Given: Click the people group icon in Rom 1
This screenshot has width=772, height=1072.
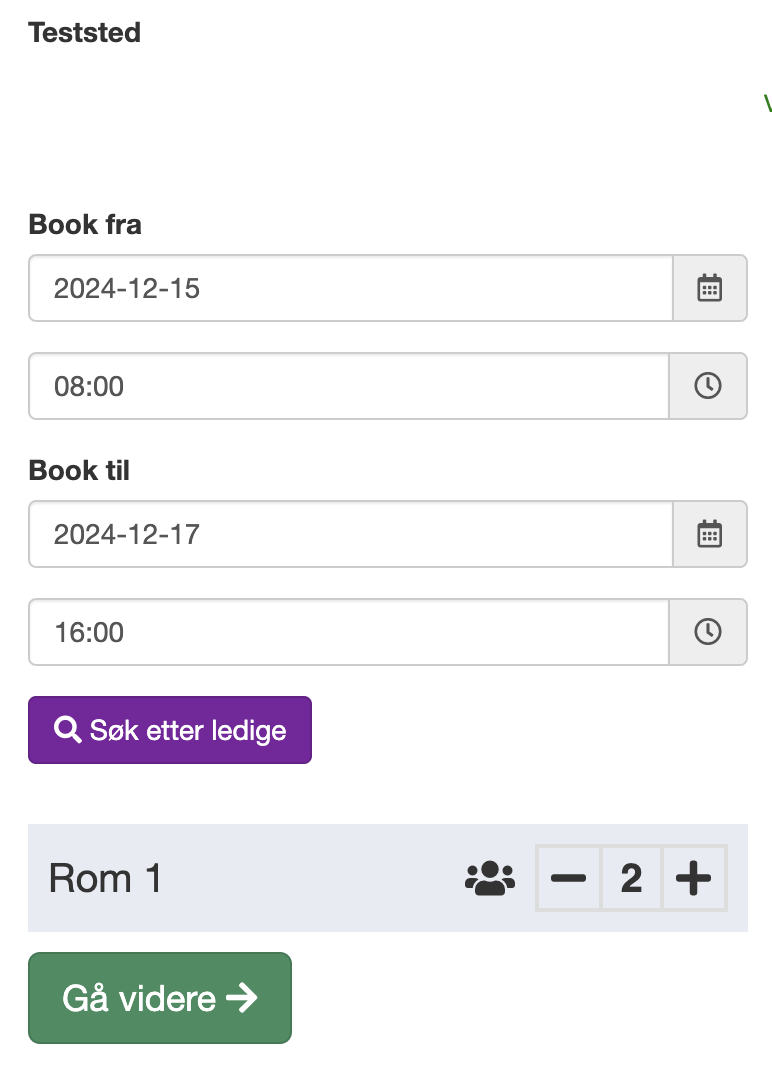Looking at the screenshot, I should pos(490,879).
